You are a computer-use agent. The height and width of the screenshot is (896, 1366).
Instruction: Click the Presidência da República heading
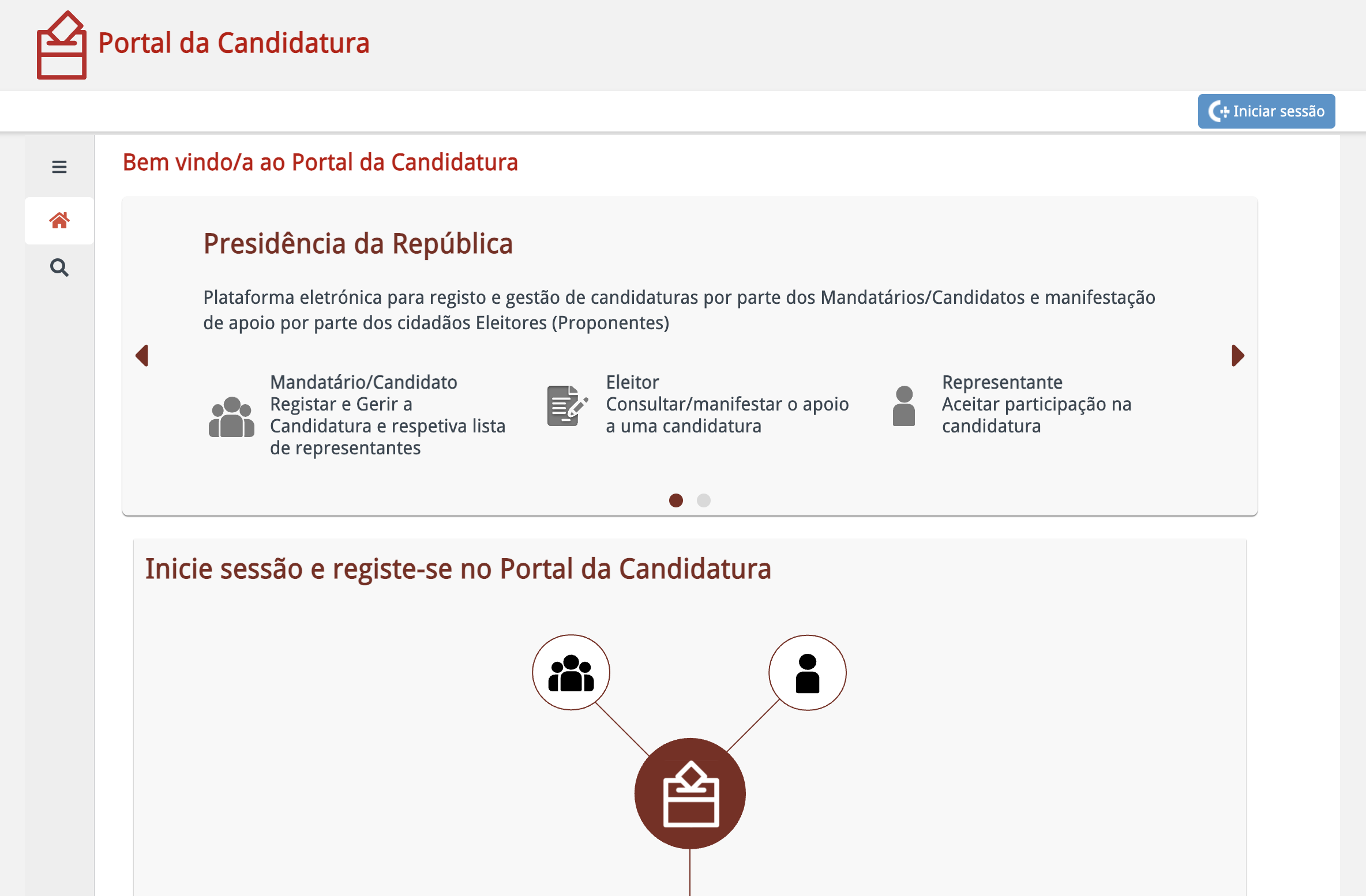pyautogui.click(x=358, y=244)
